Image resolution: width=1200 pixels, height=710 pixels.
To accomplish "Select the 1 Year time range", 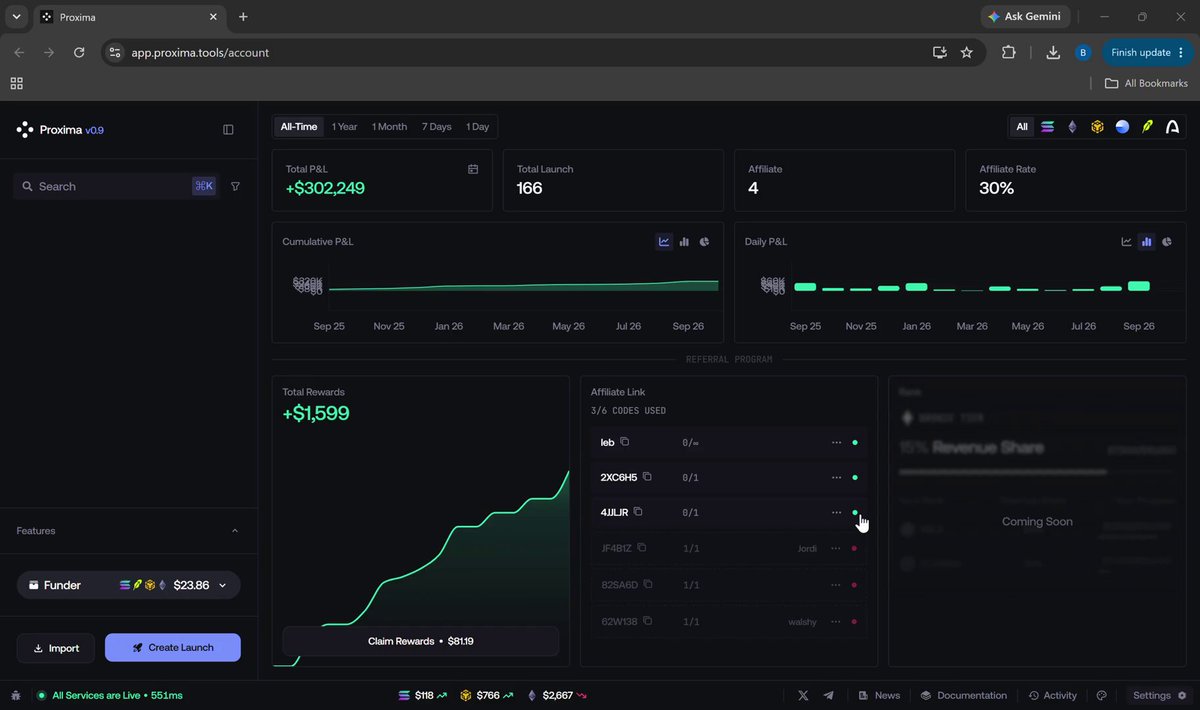I will coord(345,127).
